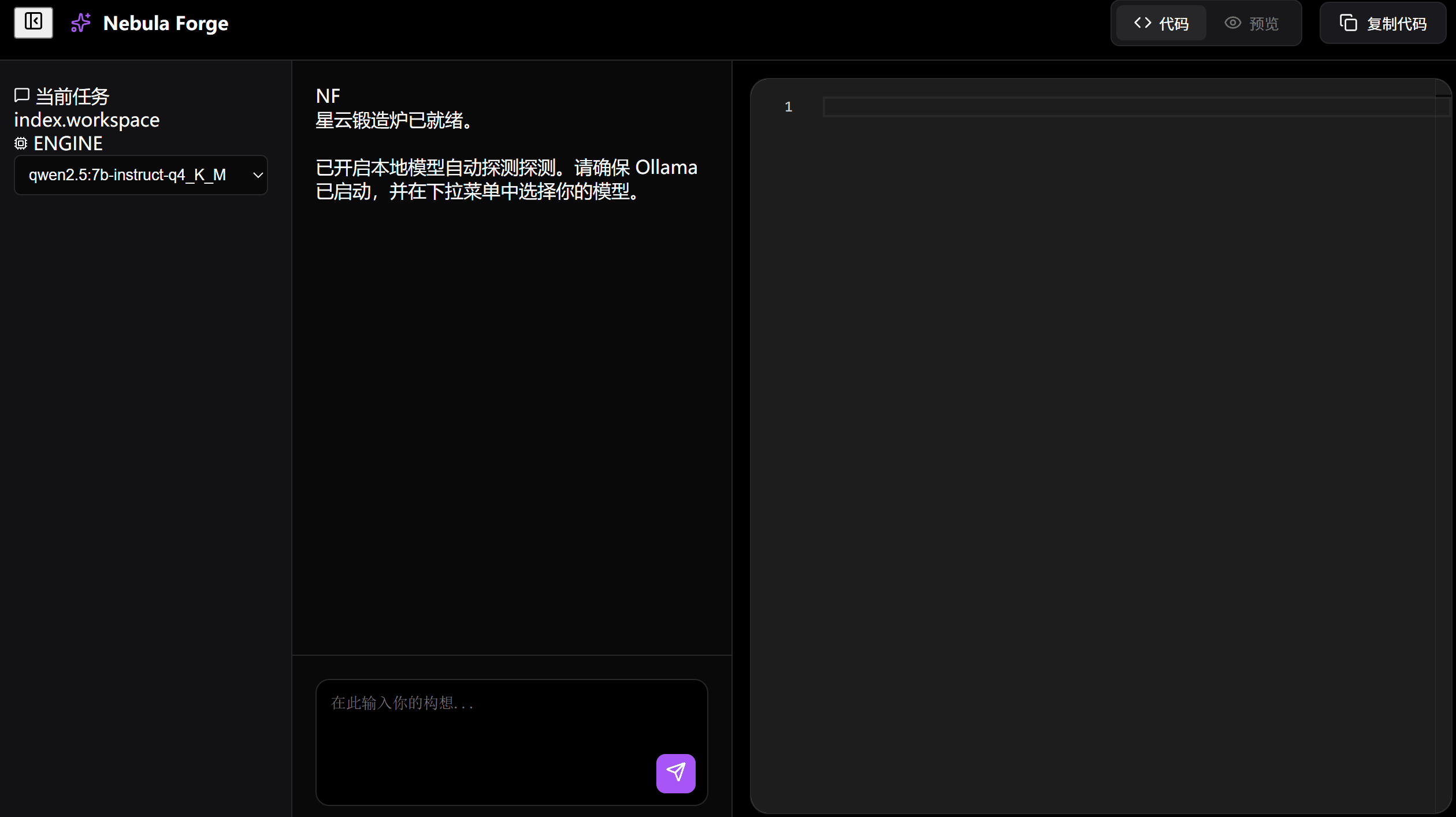
Task: Collapse sidebar with the panel toggle icon
Action: click(x=34, y=23)
